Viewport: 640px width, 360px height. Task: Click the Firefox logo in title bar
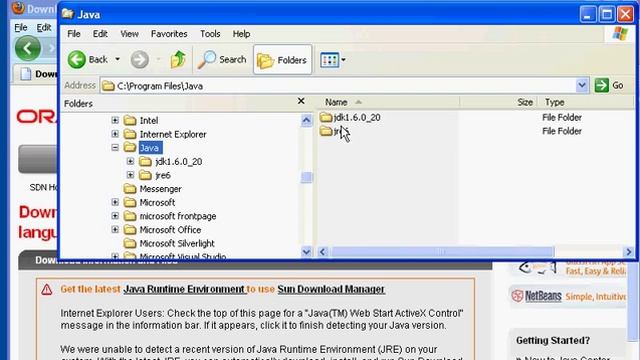(x=18, y=8)
